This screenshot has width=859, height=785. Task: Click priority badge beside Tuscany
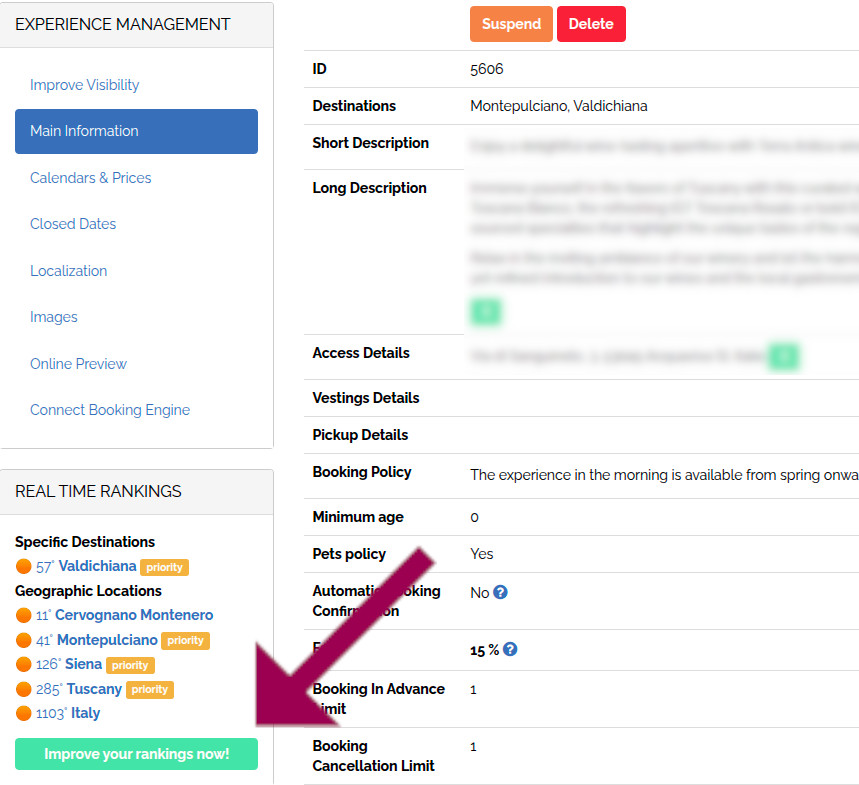click(x=150, y=689)
